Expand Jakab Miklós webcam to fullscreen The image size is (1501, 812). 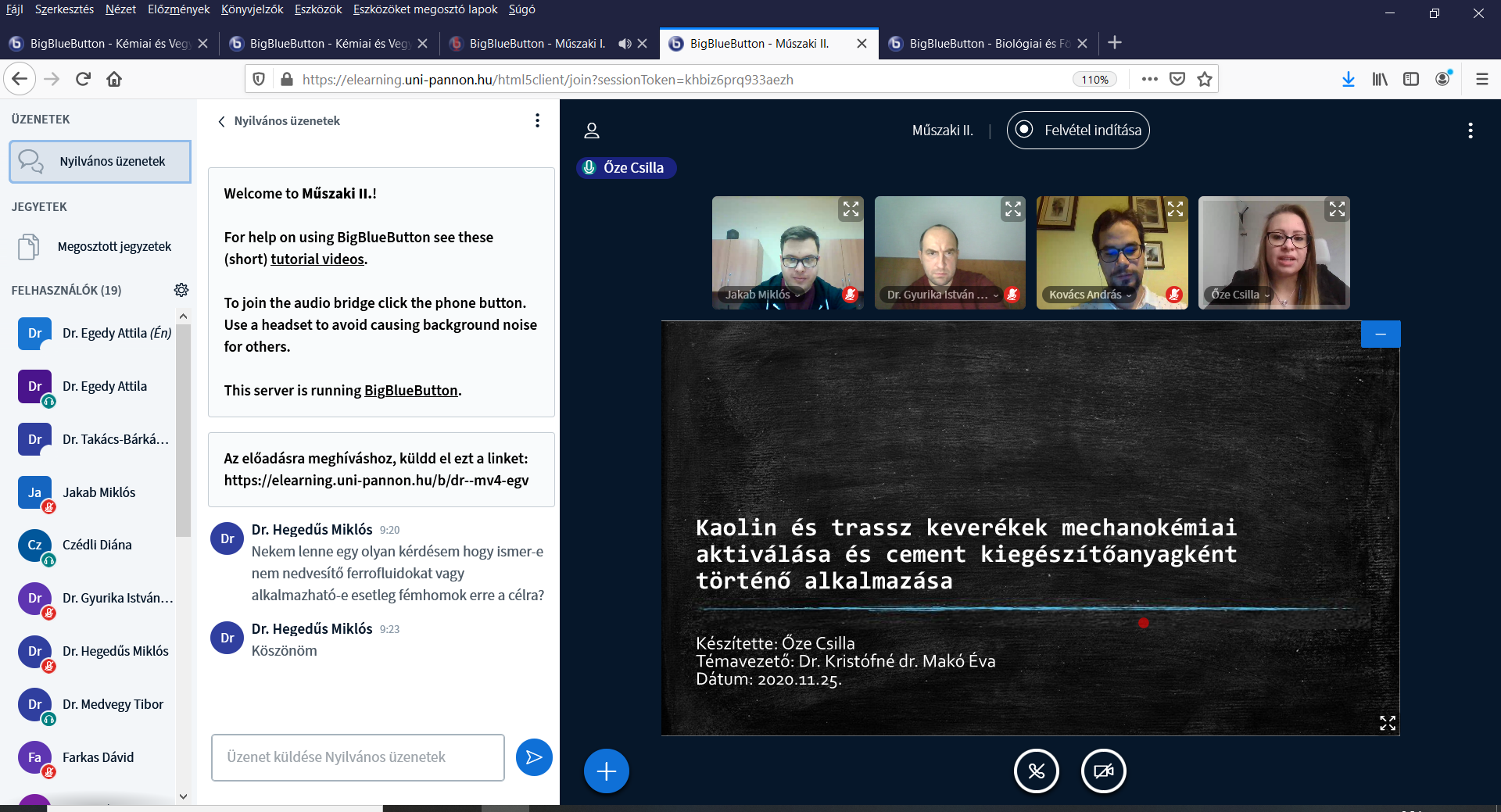[851, 209]
